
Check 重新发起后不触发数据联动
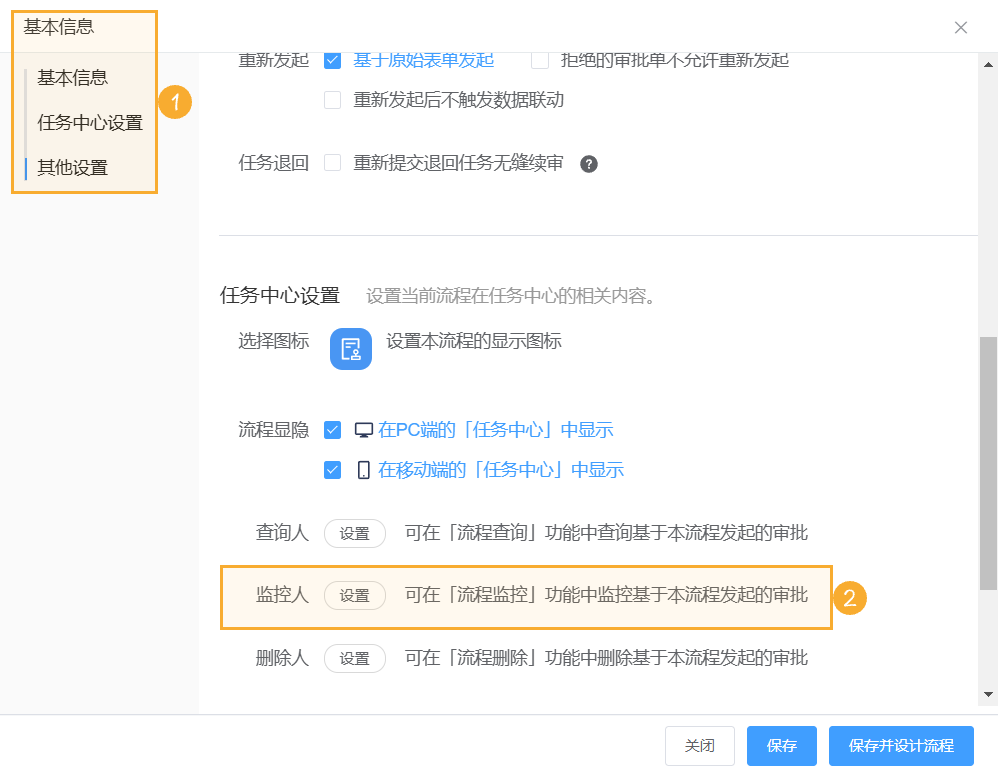[332, 101]
